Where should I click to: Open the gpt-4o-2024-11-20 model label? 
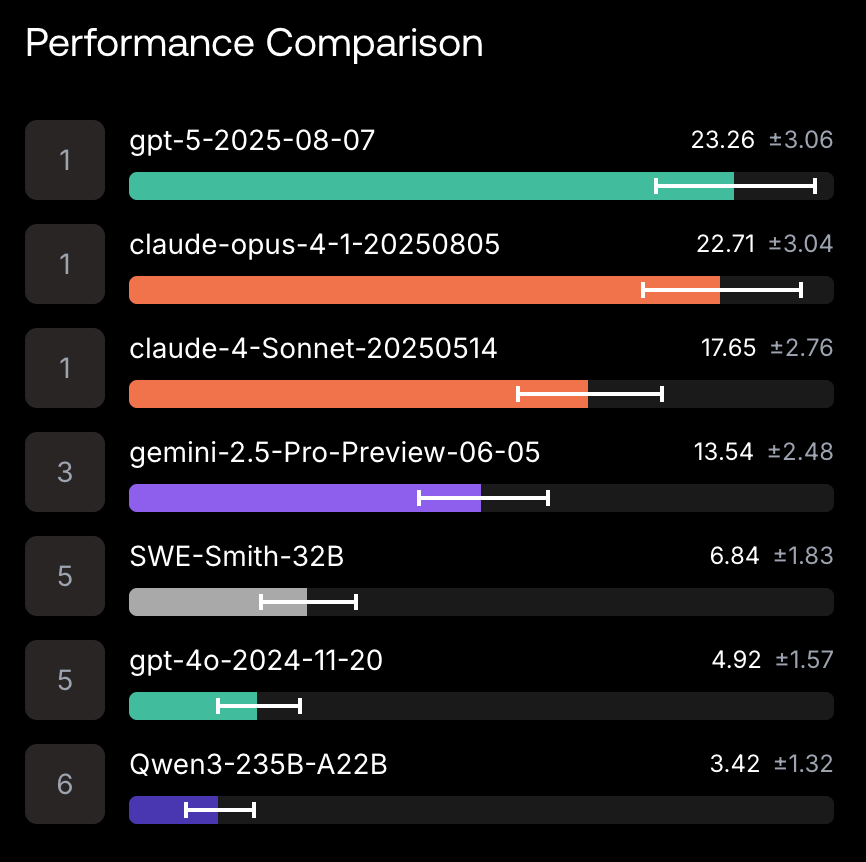tap(256, 660)
